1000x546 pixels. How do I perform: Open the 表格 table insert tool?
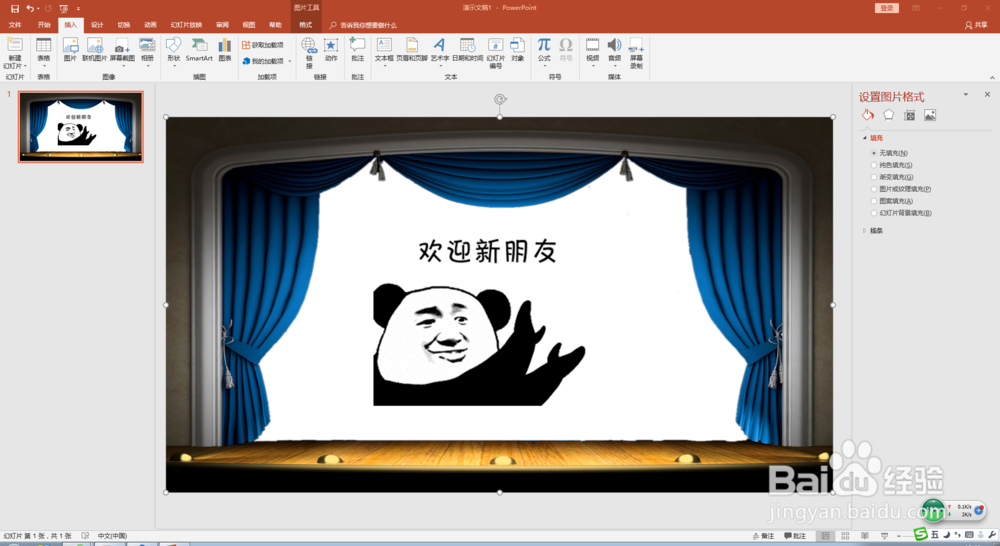tap(43, 51)
